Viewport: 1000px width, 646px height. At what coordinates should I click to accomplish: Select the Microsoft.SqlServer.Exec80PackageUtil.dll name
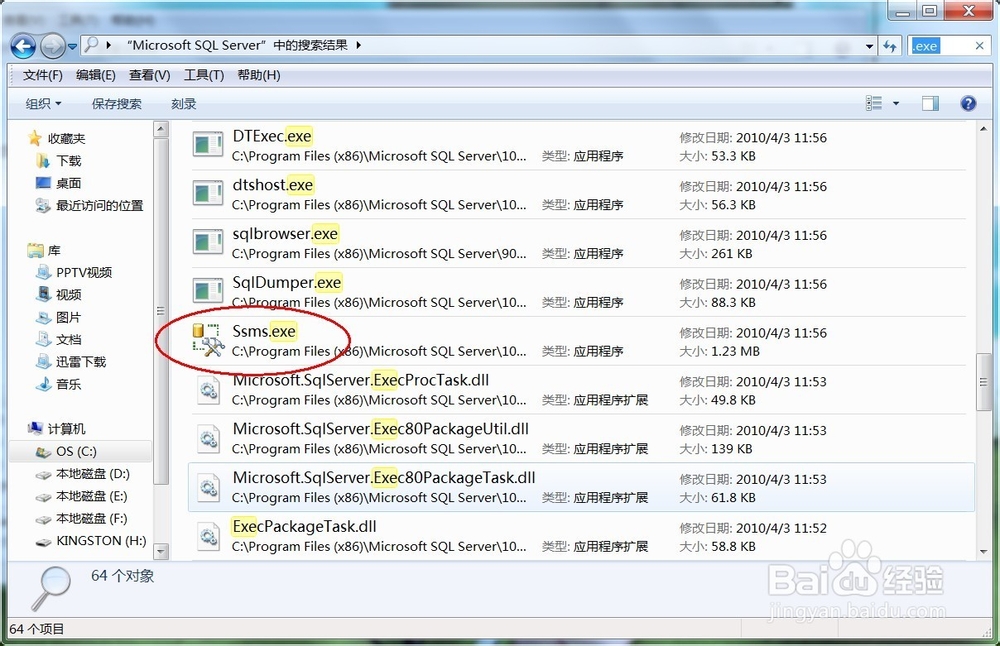pyautogui.click(x=381, y=429)
